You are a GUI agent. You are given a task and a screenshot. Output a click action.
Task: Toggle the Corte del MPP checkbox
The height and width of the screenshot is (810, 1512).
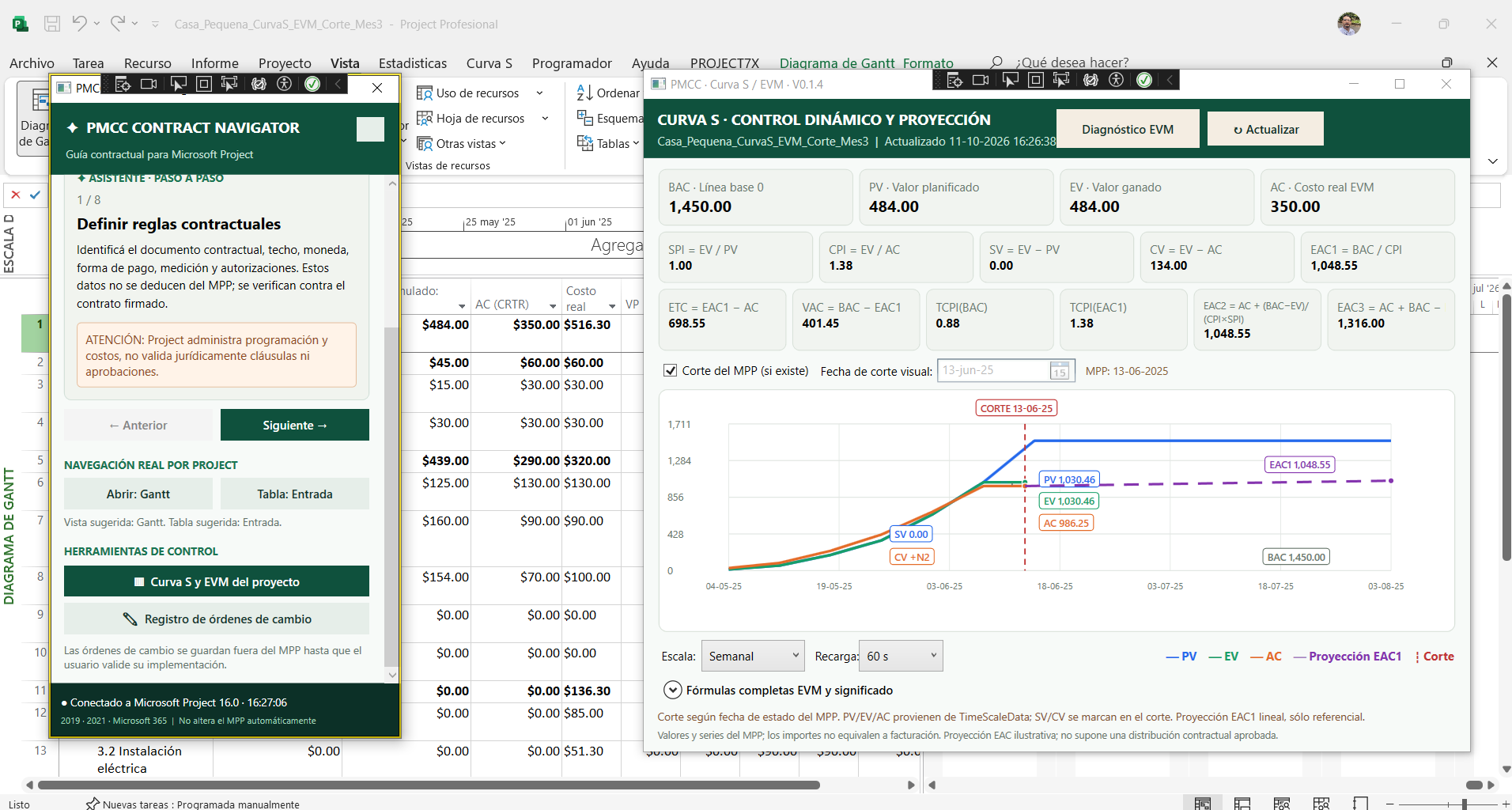point(670,370)
